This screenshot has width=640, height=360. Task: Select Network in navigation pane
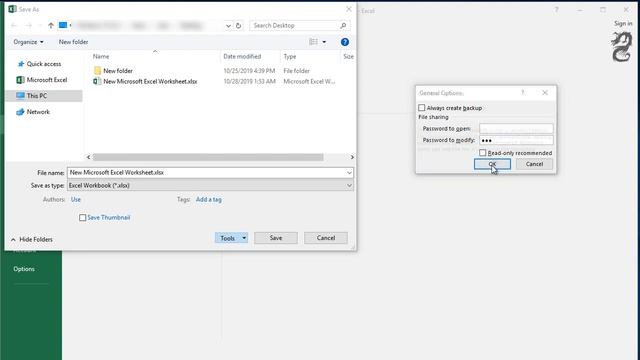tap(38, 112)
